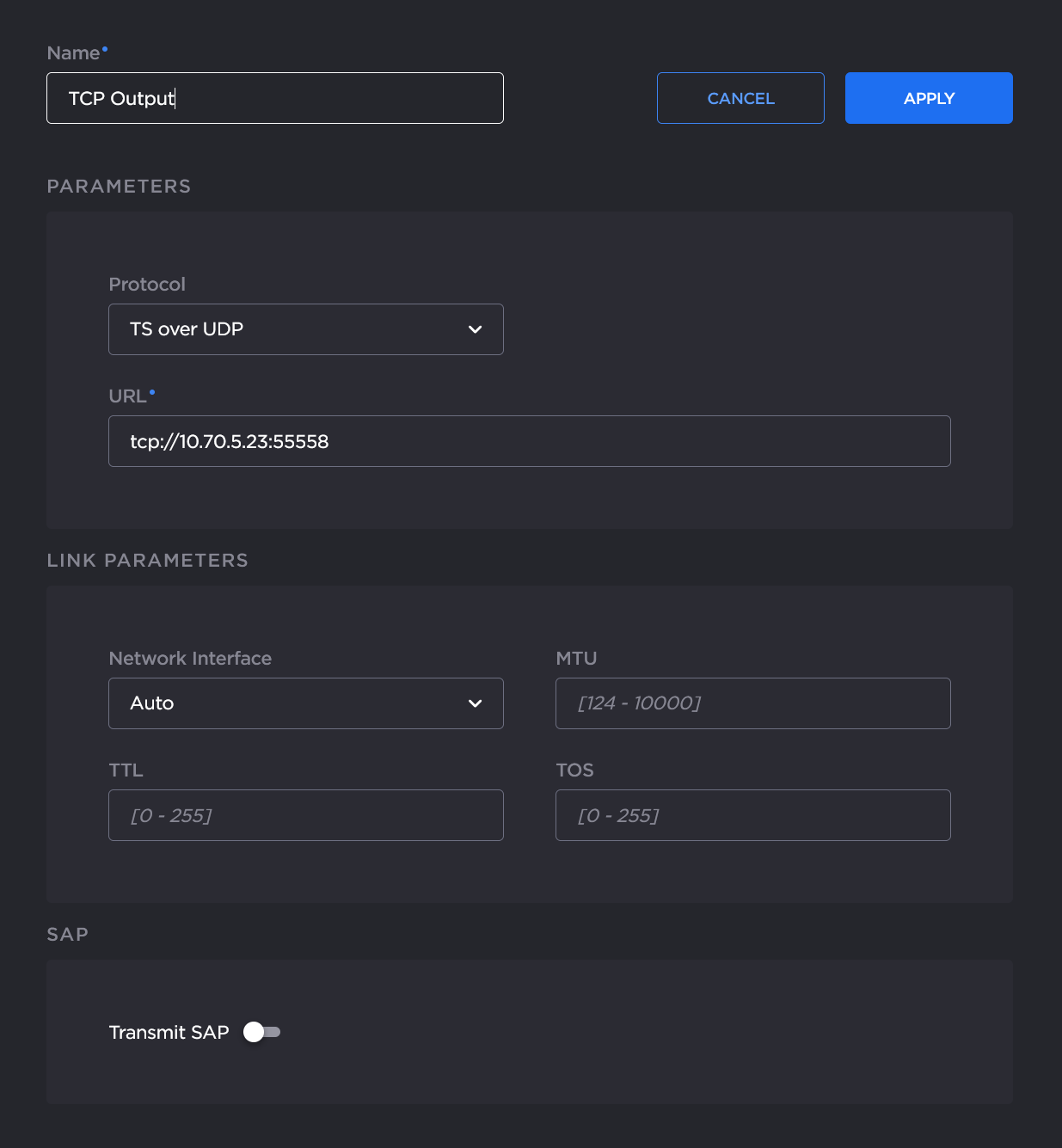Click APPLY to save the output settings

929,98
